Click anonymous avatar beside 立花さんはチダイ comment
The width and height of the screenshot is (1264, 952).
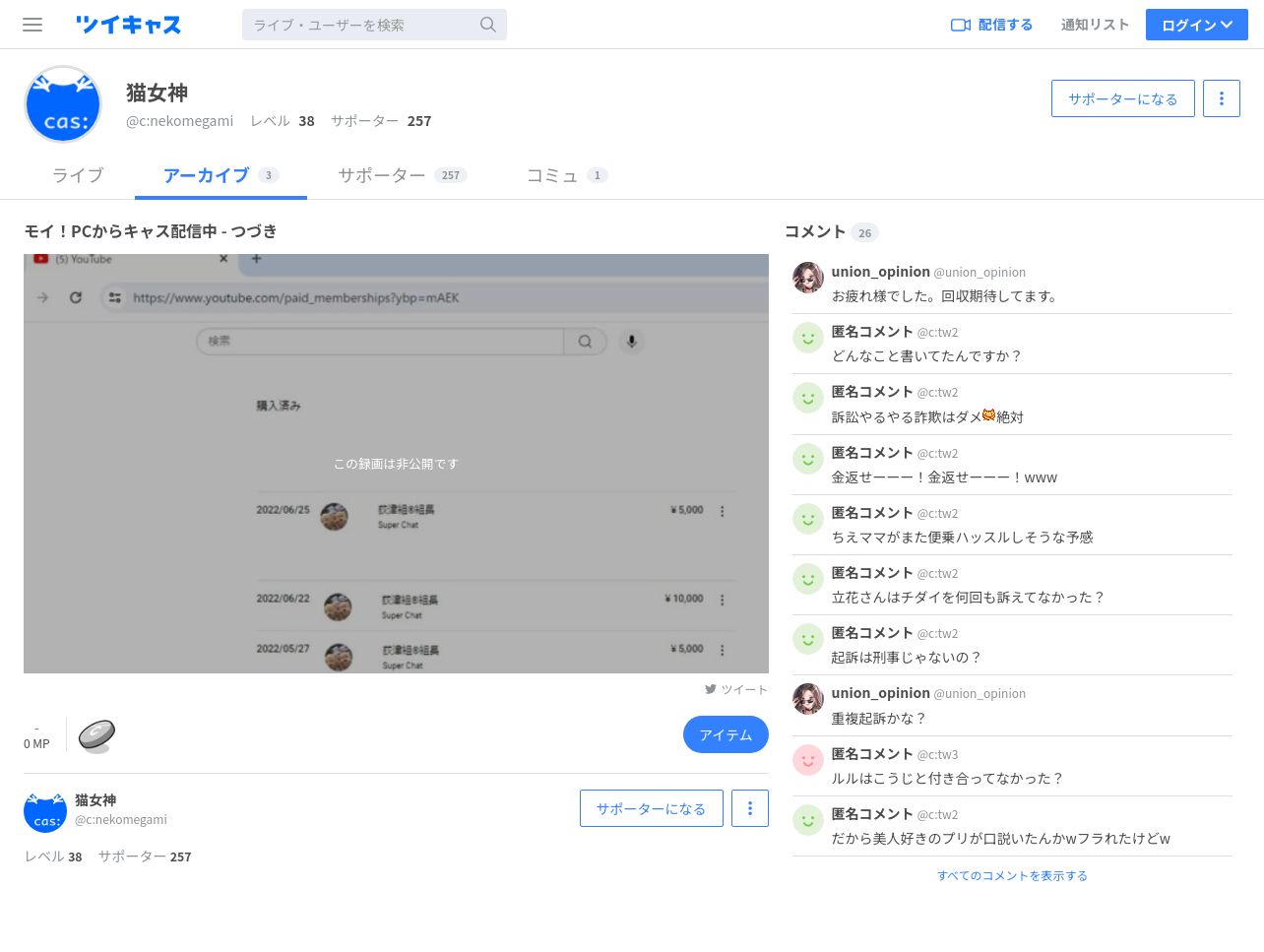(808, 579)
